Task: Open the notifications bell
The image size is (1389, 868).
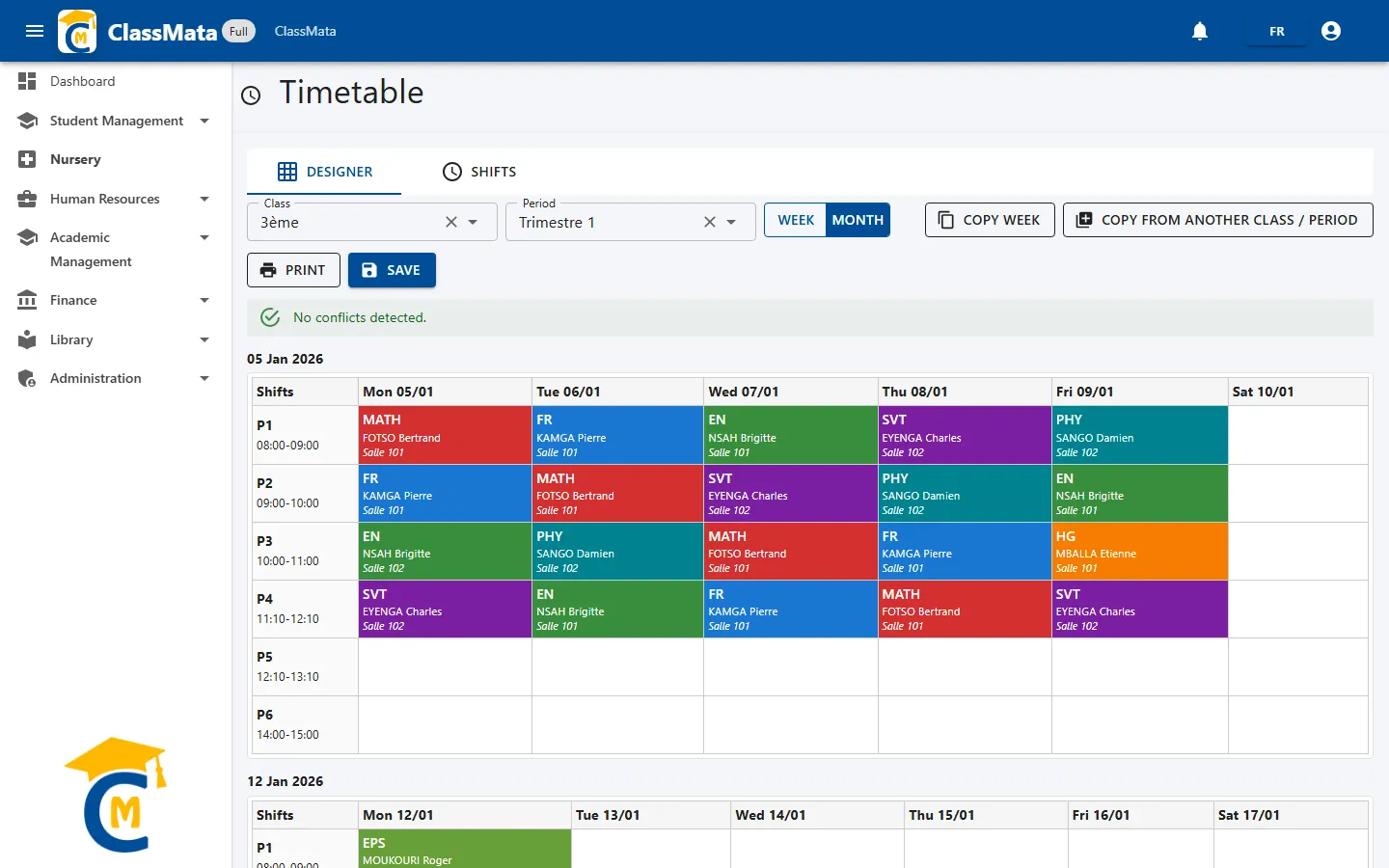Action: (1200, 31)
